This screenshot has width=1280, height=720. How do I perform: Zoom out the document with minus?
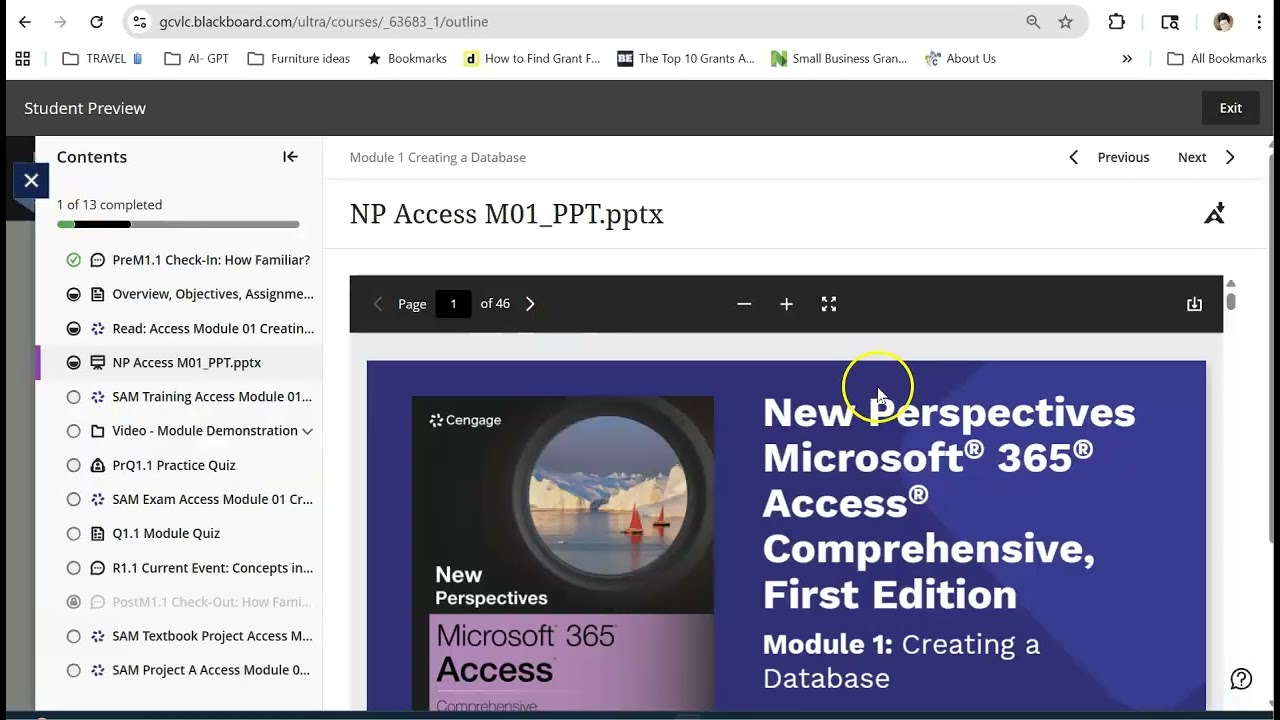pyautogui.click(x=744, y=304)
